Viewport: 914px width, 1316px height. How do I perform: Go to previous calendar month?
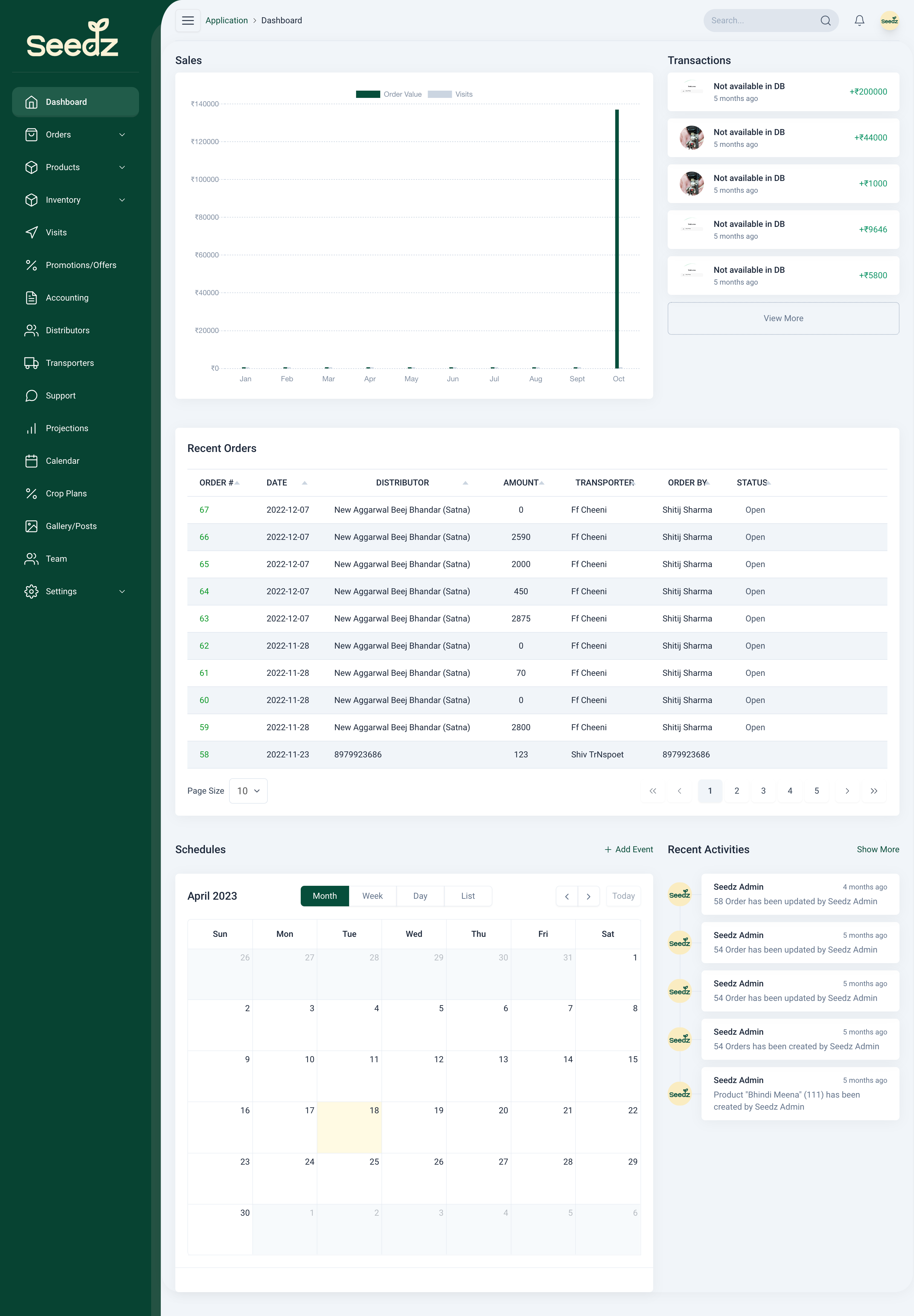pos(567,896)
